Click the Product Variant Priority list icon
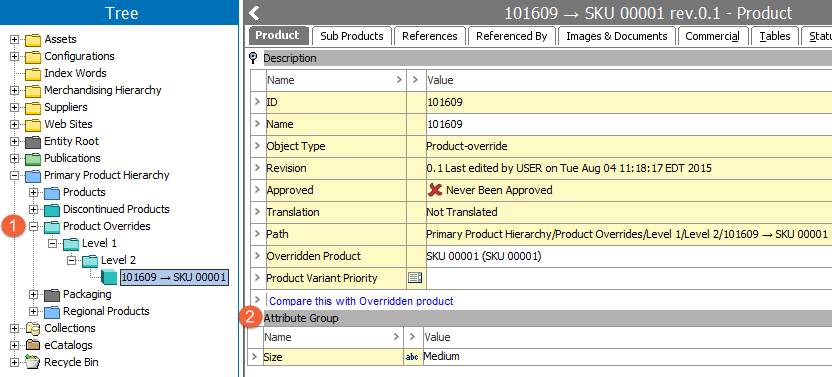Screen dimensions: 832x377 [414, 278]
